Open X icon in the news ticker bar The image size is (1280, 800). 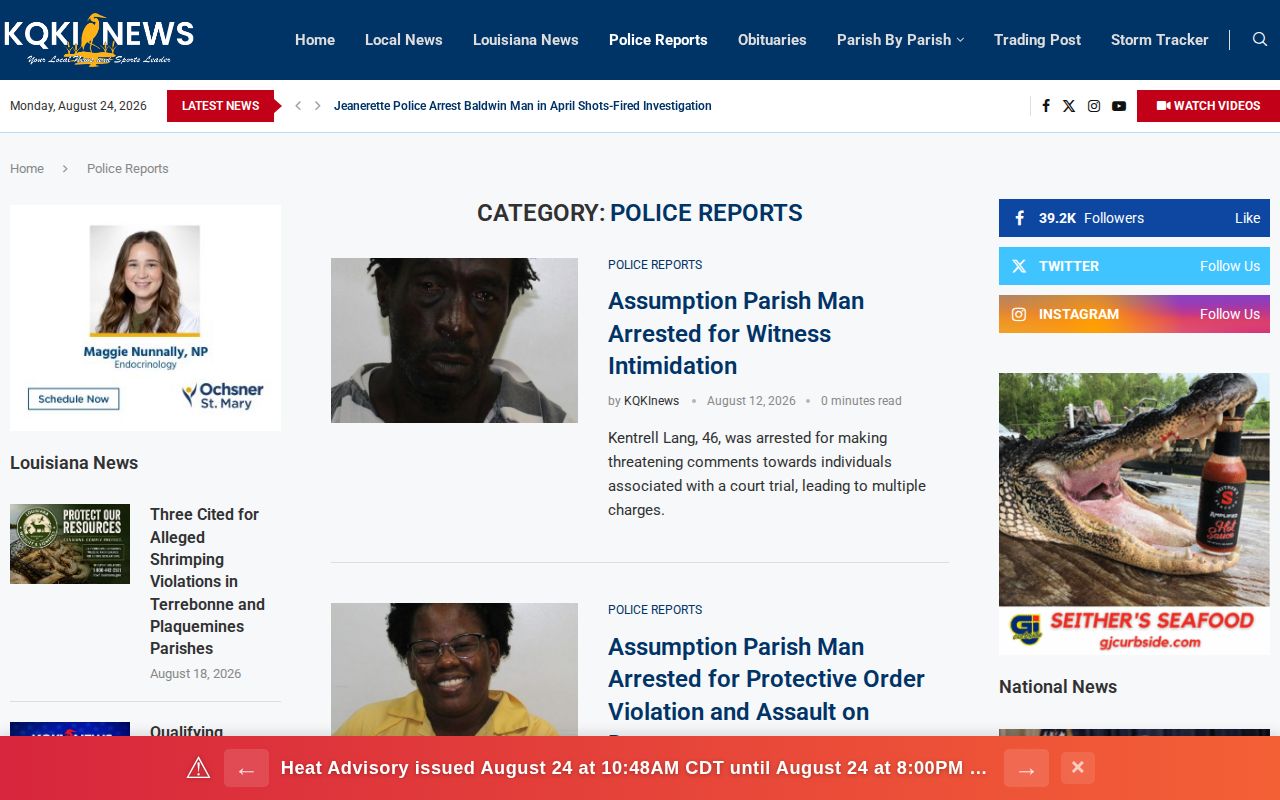pos(1069,106)
